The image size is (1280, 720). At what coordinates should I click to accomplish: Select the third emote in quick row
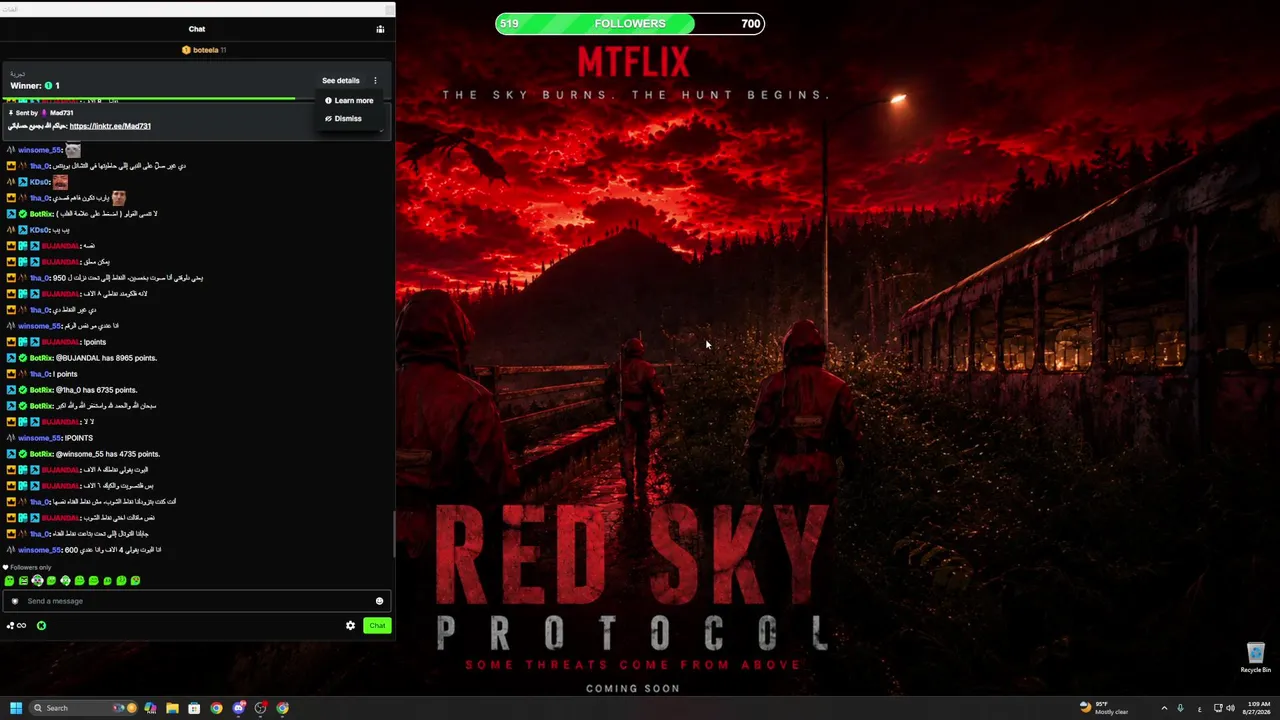point(38,581)
